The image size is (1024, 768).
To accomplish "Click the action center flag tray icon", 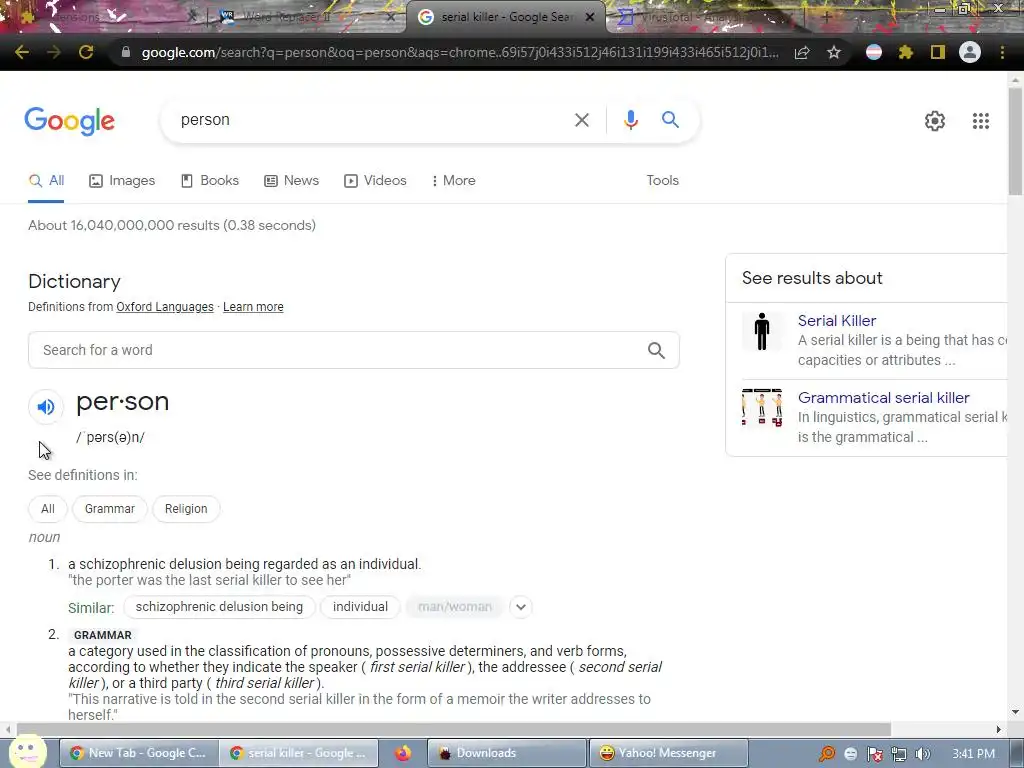I will tap(874, 754).
